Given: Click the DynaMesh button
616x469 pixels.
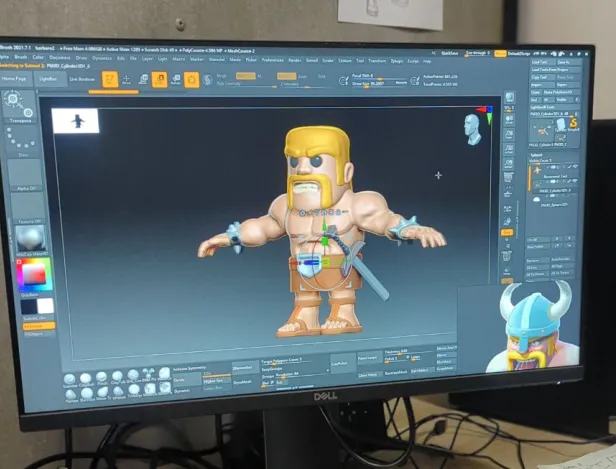Looking at the screenshot, I should 243,382.
